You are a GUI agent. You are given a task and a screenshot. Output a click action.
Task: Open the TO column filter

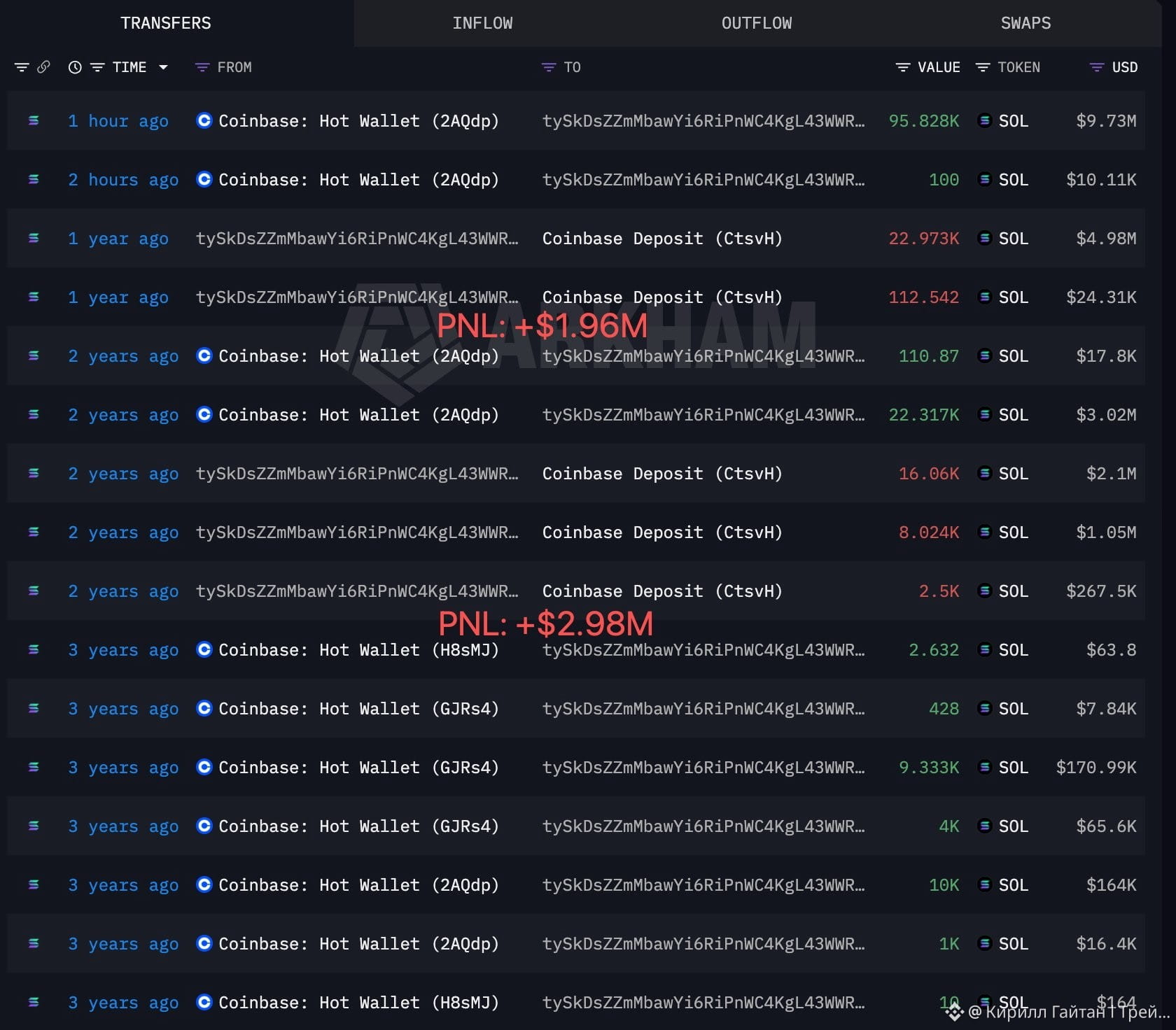point(549,67)
